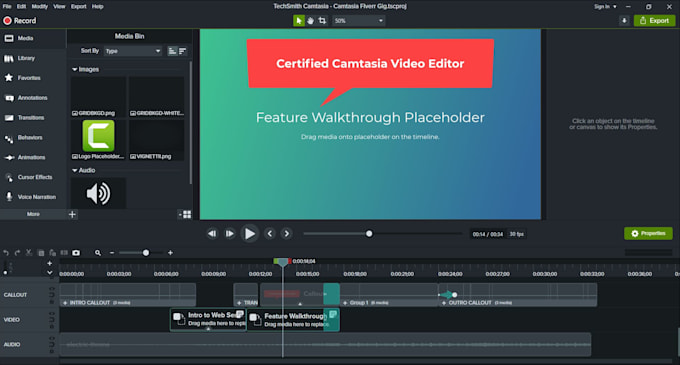Click the Undo icon on timeline toolbar

coord(6,253)
